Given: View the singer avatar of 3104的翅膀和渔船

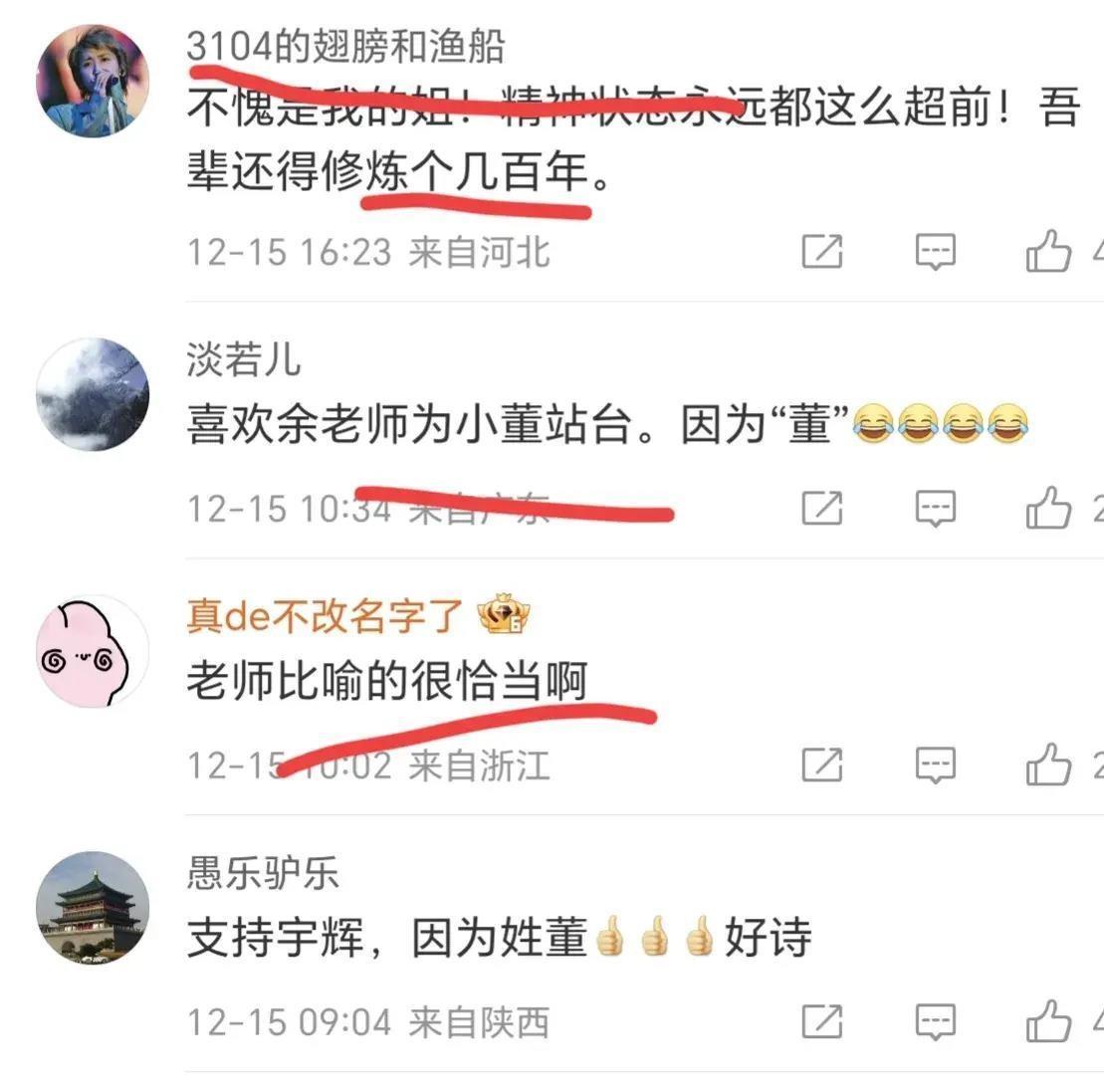Looking at the screenshot, I should [x=93, y=81].
